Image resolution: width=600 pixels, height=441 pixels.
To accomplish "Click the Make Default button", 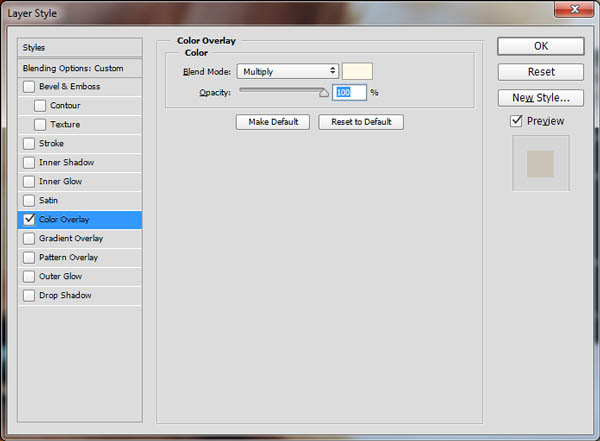I will click(x=273, y=122).
